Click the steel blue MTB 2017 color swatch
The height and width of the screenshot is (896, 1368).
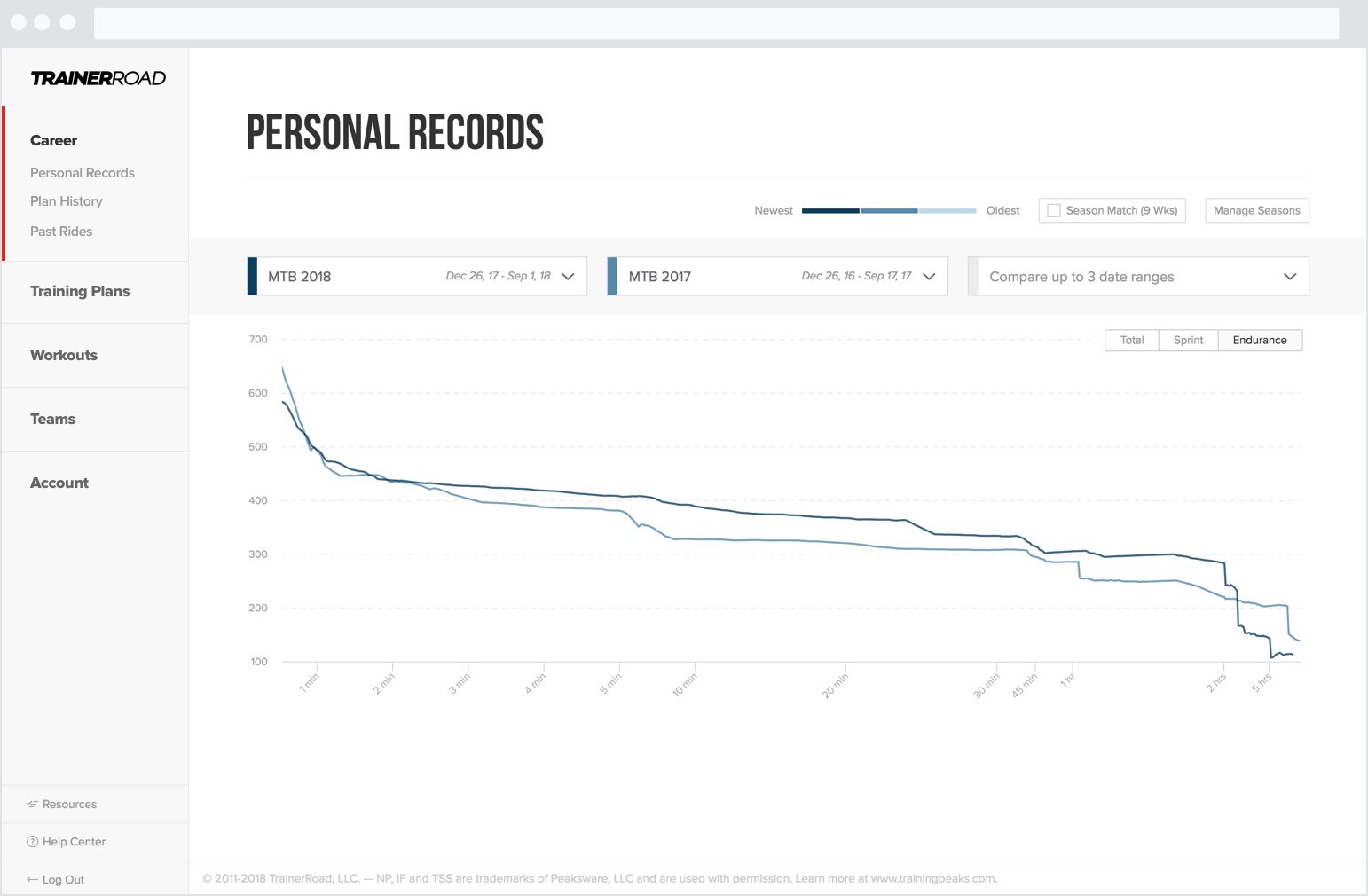pyautogui.click(x=612, y=276)
